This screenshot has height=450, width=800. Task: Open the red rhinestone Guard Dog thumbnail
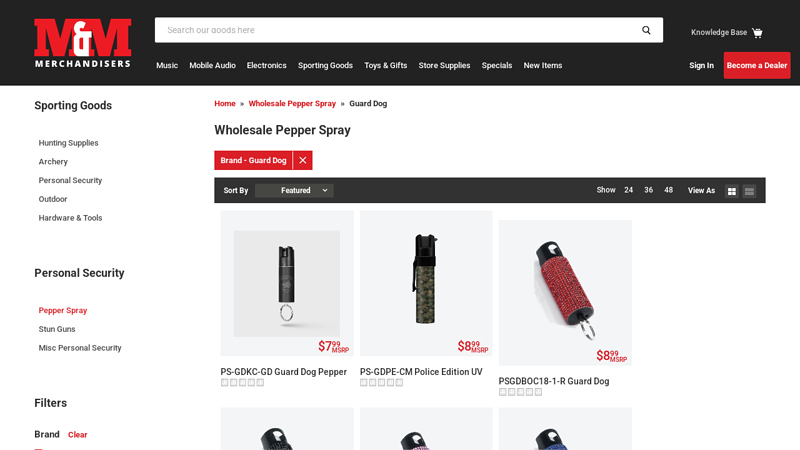(565, 293)
